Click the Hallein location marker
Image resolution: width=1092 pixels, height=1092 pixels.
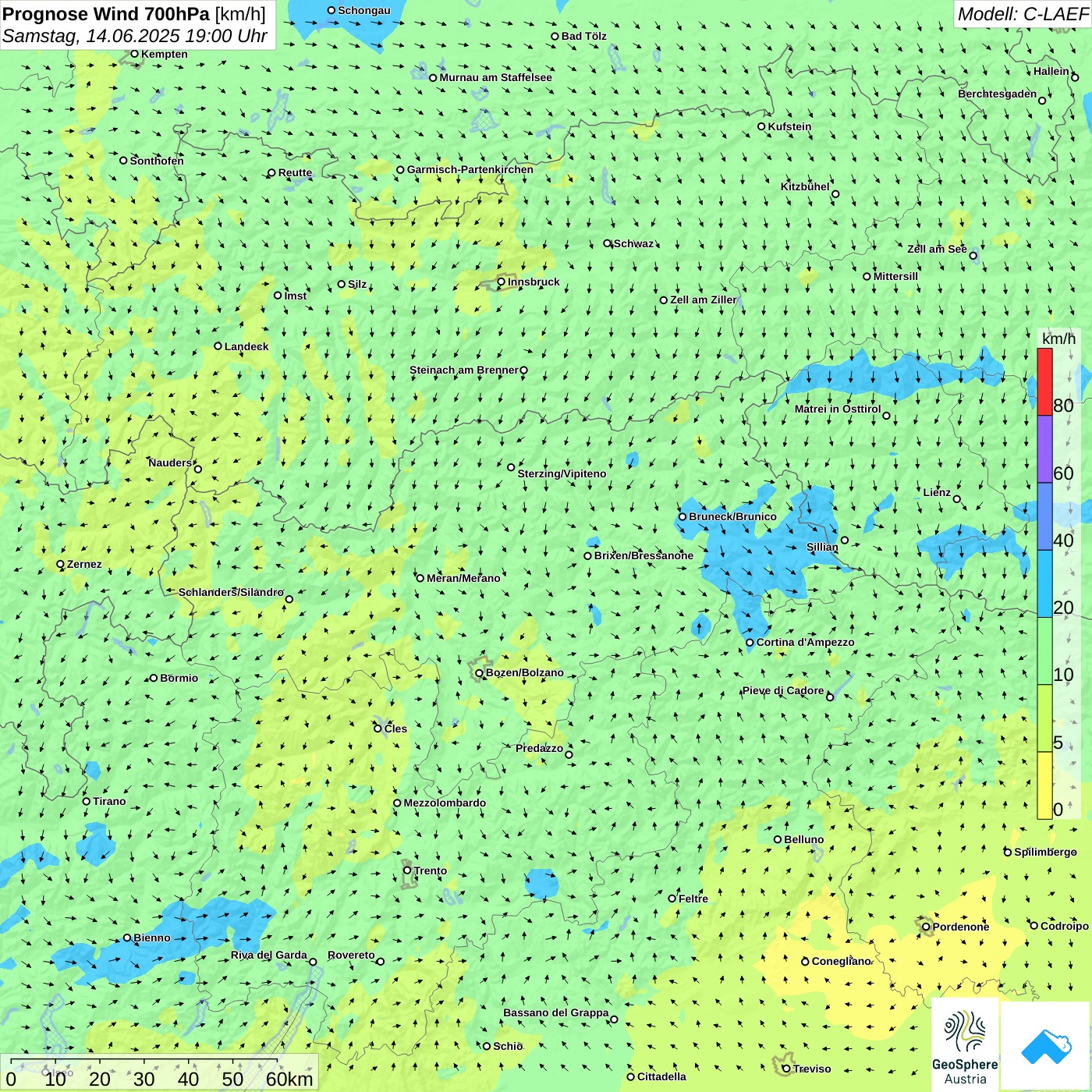1075,77
